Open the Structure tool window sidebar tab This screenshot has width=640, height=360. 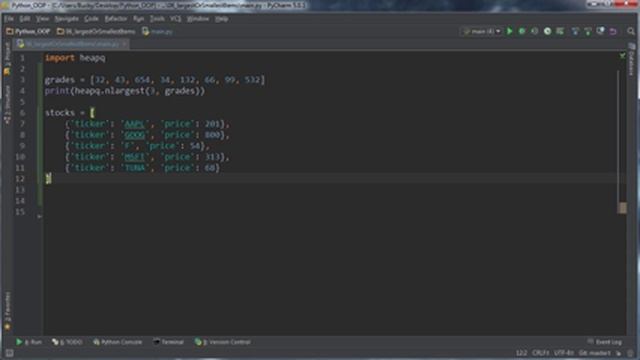[x=7, y=105]
